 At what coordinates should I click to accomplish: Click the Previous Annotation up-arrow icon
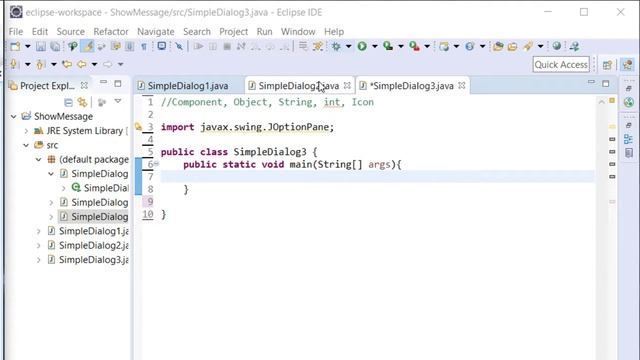coord(40,64)
